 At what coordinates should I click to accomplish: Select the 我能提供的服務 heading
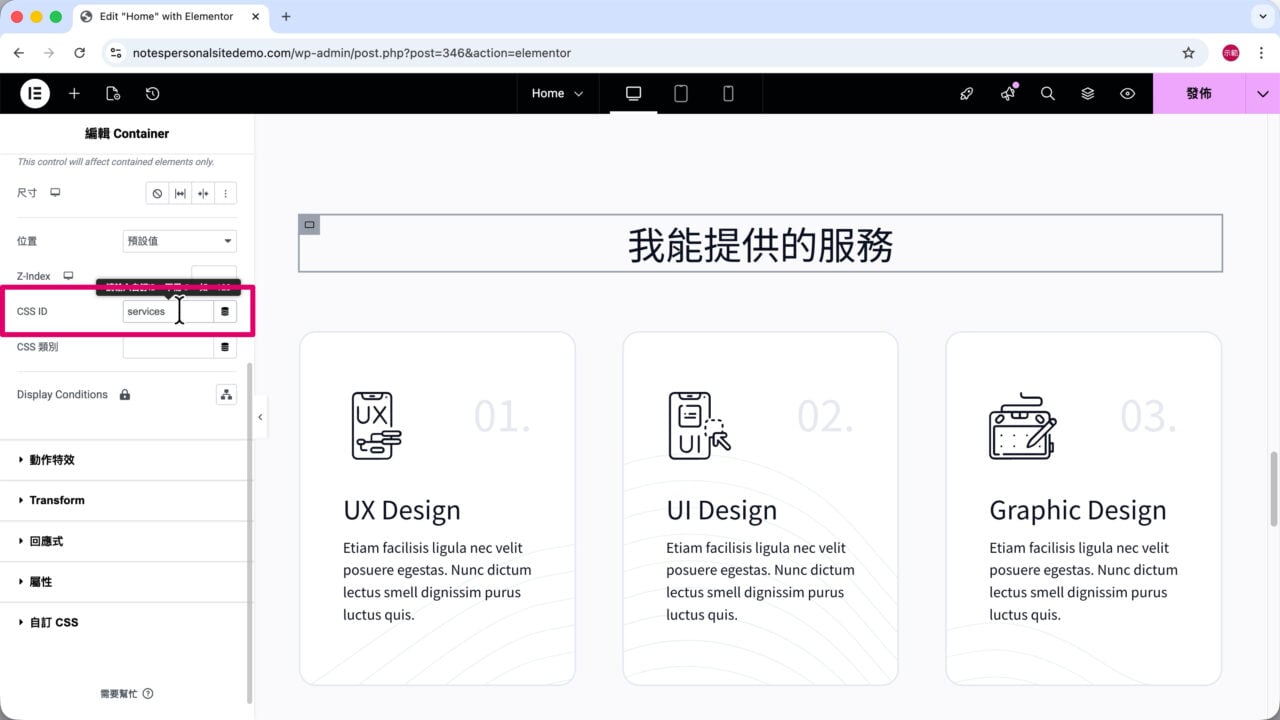(x=760, y=245)
